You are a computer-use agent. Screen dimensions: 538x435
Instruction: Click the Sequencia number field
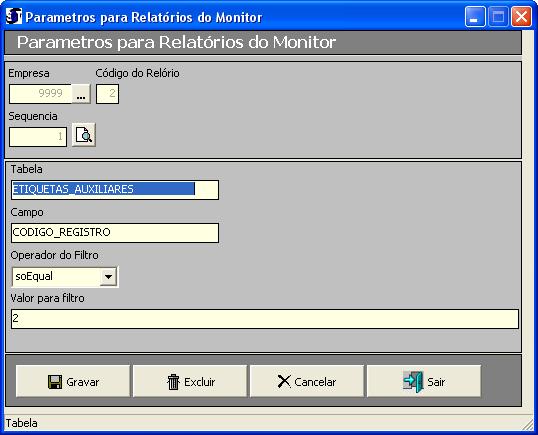[x=38, y=137]
